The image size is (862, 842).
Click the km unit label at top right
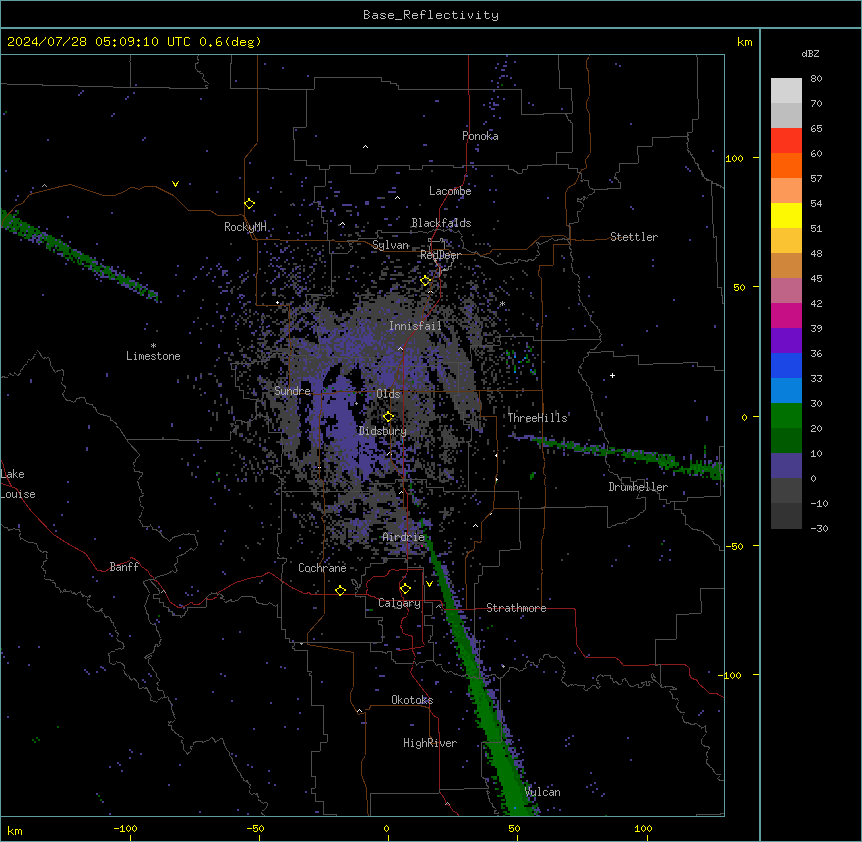pos(744,42)
